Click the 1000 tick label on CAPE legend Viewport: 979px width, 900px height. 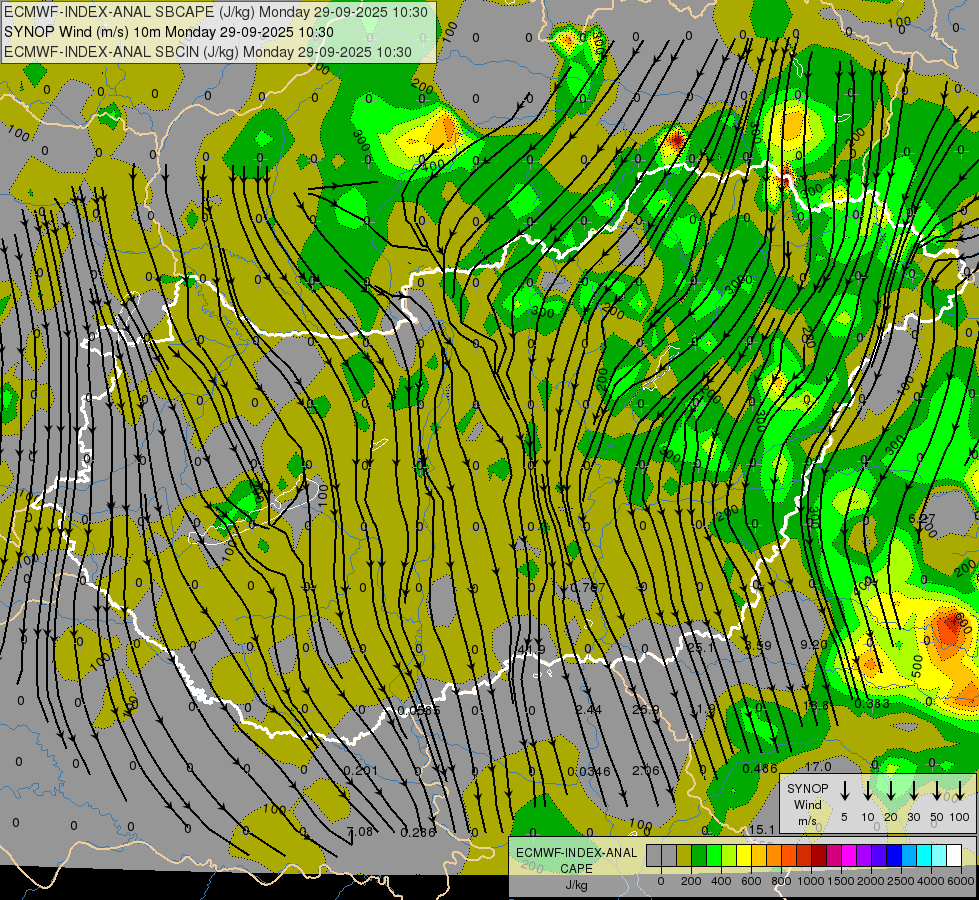click(810, 881)
